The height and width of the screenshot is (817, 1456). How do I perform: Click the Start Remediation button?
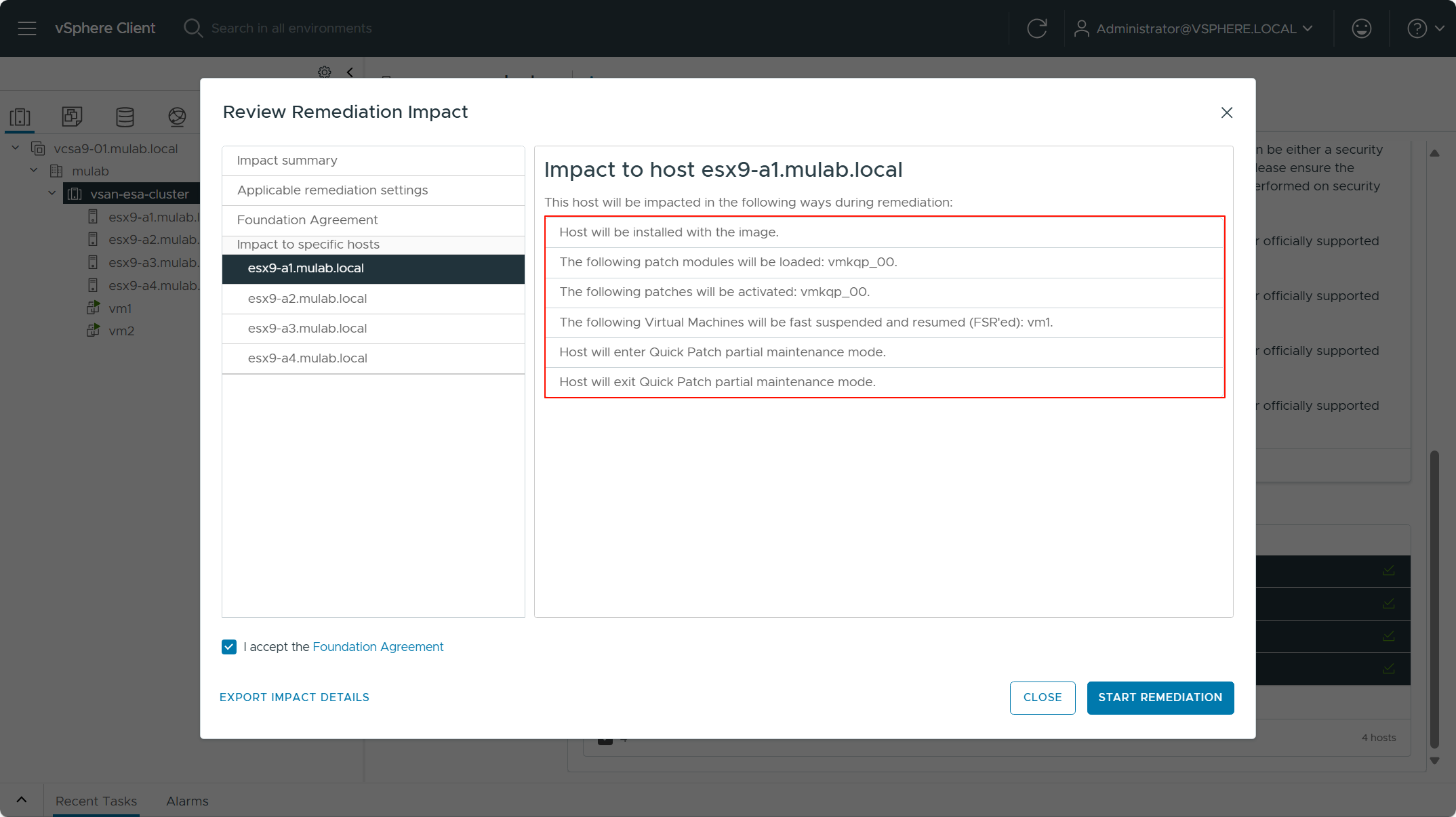1160,697
